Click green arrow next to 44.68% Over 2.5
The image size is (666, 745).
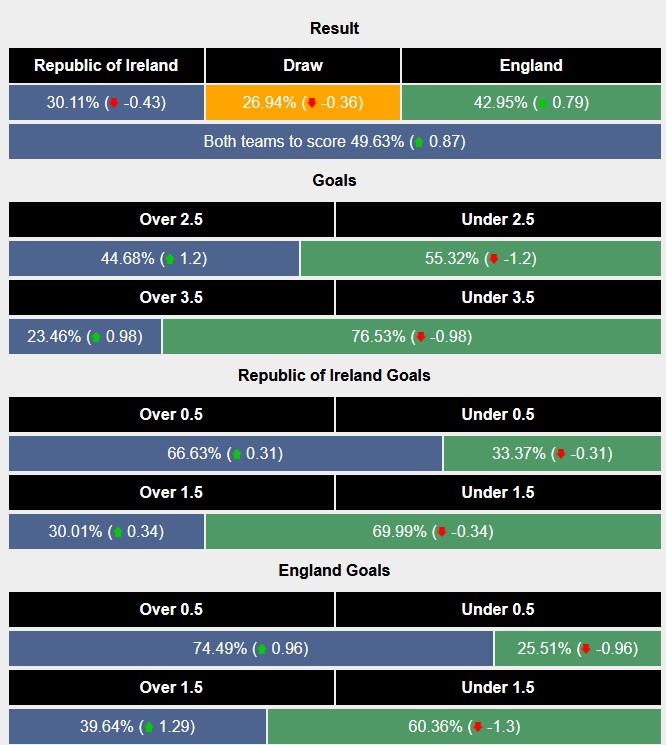(x=169, y=259)
